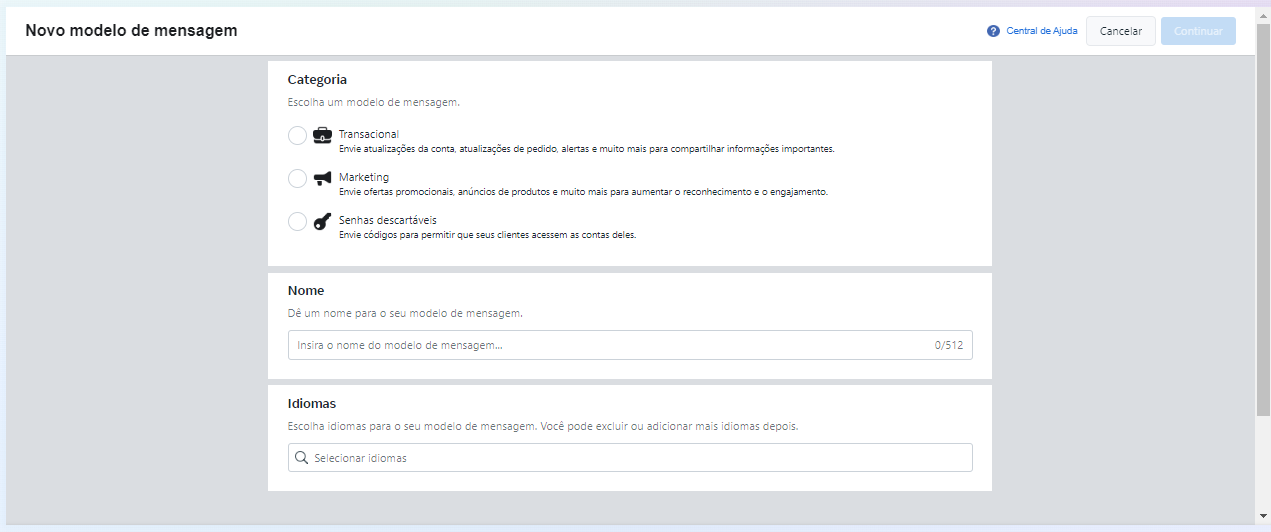Click the text 'Escolha um modelo de mensagem.'

[374, 102]
